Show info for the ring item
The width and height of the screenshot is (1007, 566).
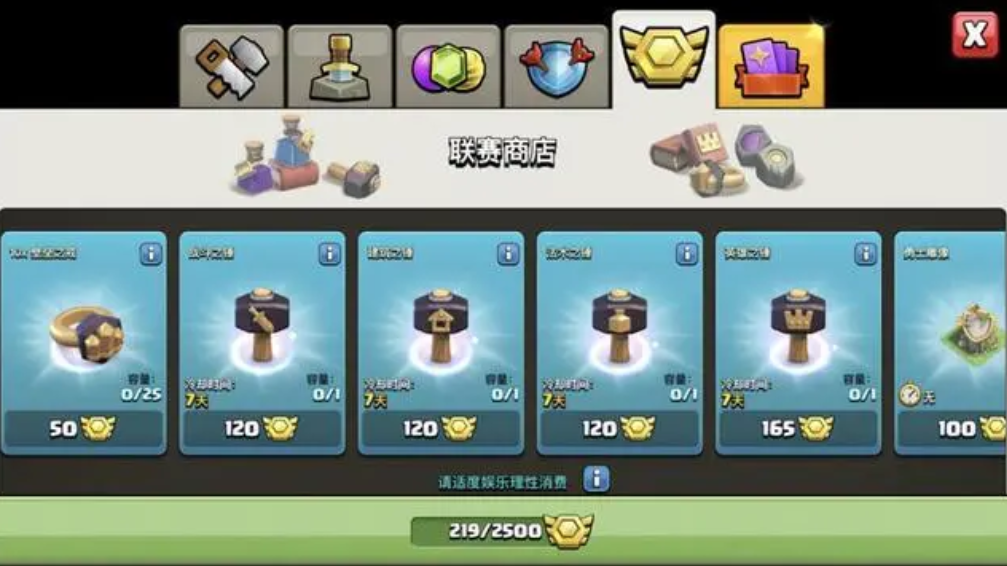pos(151,254)
